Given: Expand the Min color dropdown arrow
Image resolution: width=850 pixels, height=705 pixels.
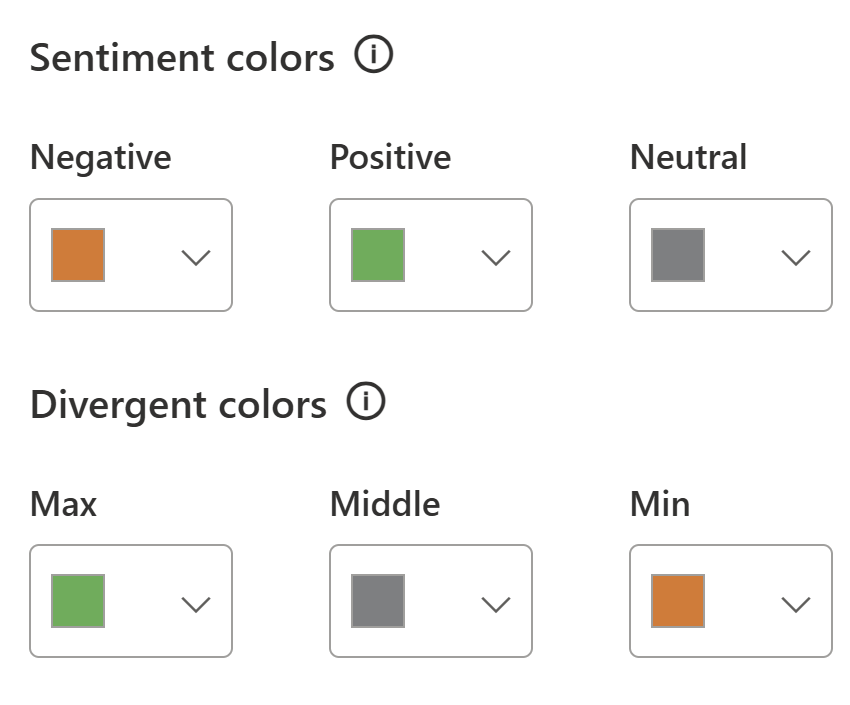Looking at the screenshot, I should [796, 603].
